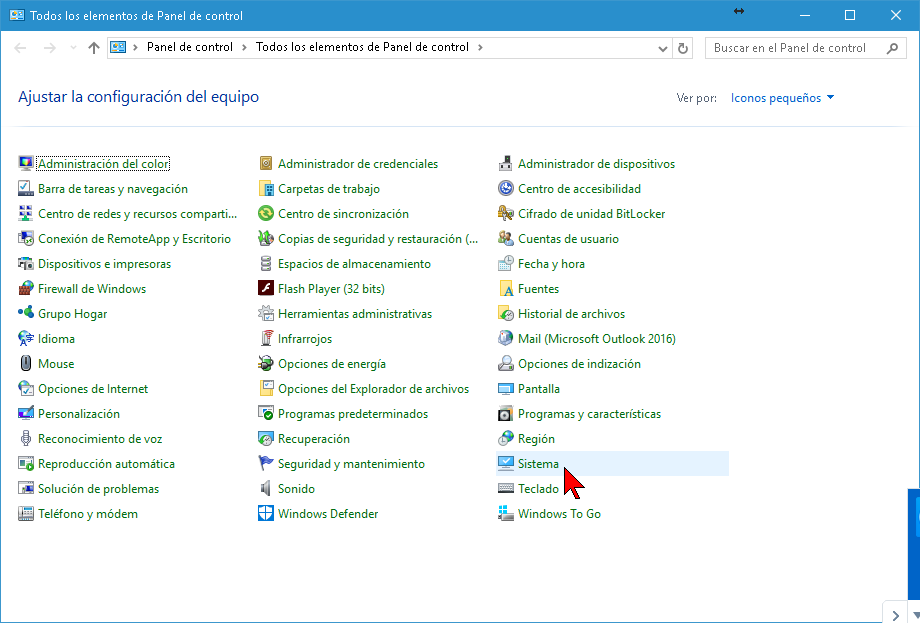Image resolution: width=920 pixels, height=623 pixels.
Task: Go up one level with the up arrow
Action: point(94,48)
